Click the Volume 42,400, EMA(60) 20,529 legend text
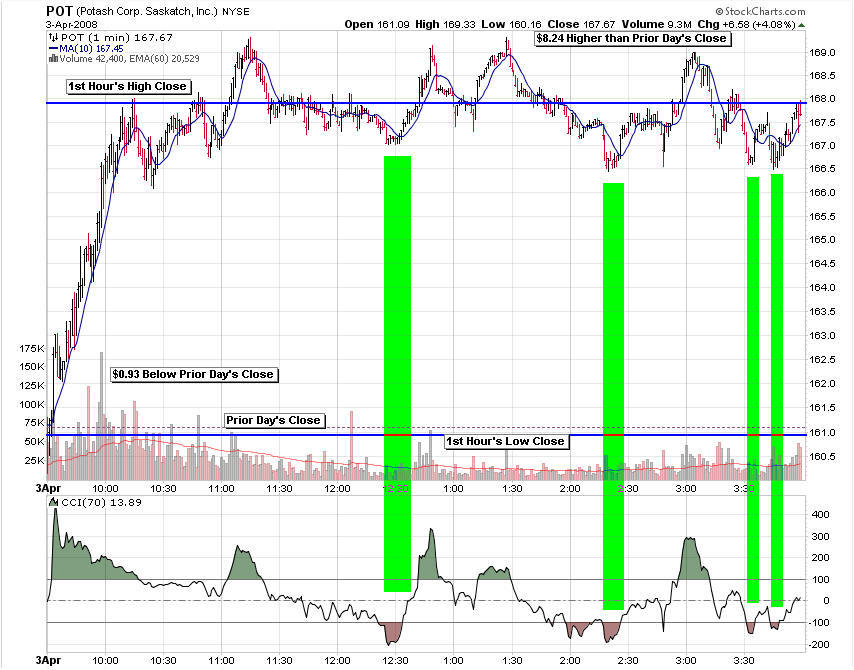854x670 pixels. point(130,58)
